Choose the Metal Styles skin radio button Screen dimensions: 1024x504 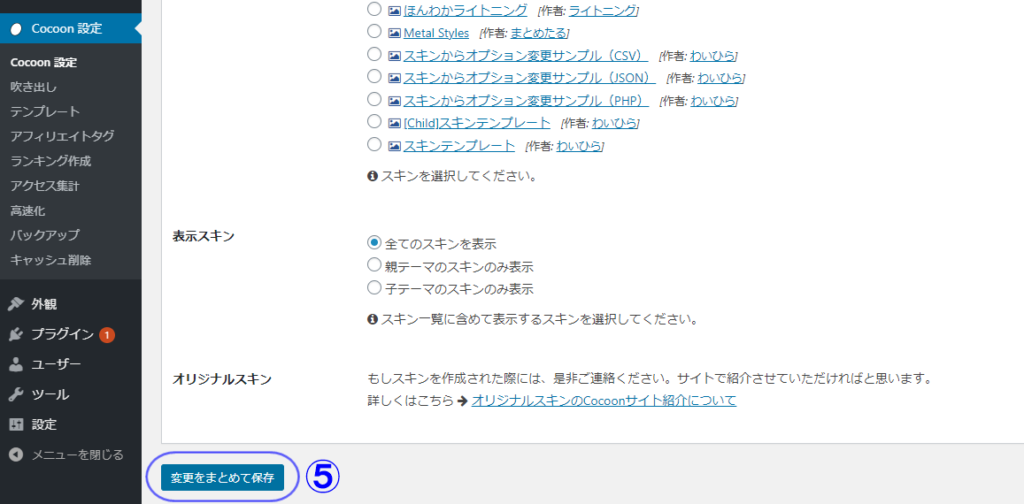[374, 32]
